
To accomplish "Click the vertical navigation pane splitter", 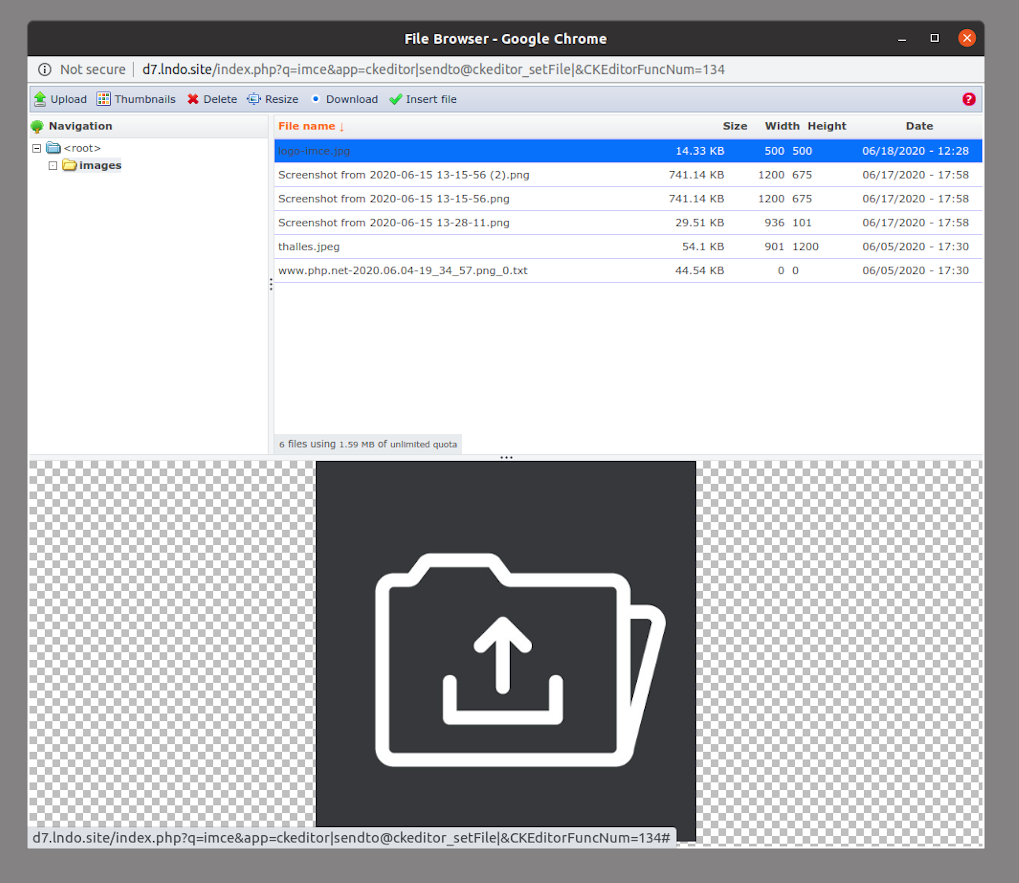I will [x=271, y=284].
